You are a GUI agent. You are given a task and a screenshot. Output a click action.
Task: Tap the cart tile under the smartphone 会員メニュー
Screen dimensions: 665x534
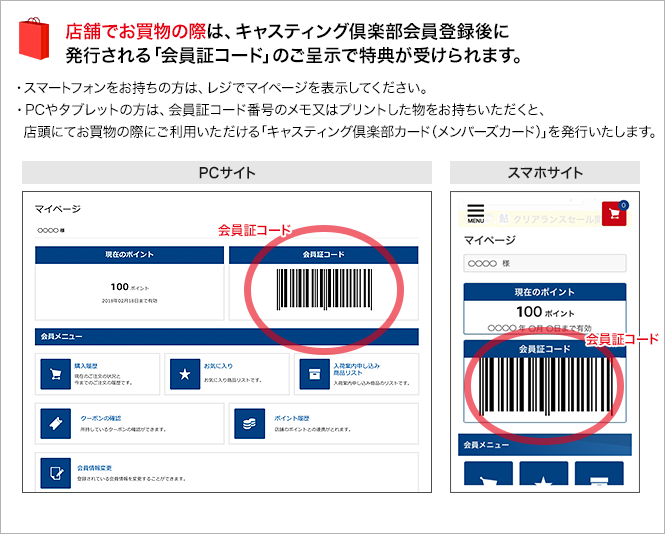(x=488, y=473)
